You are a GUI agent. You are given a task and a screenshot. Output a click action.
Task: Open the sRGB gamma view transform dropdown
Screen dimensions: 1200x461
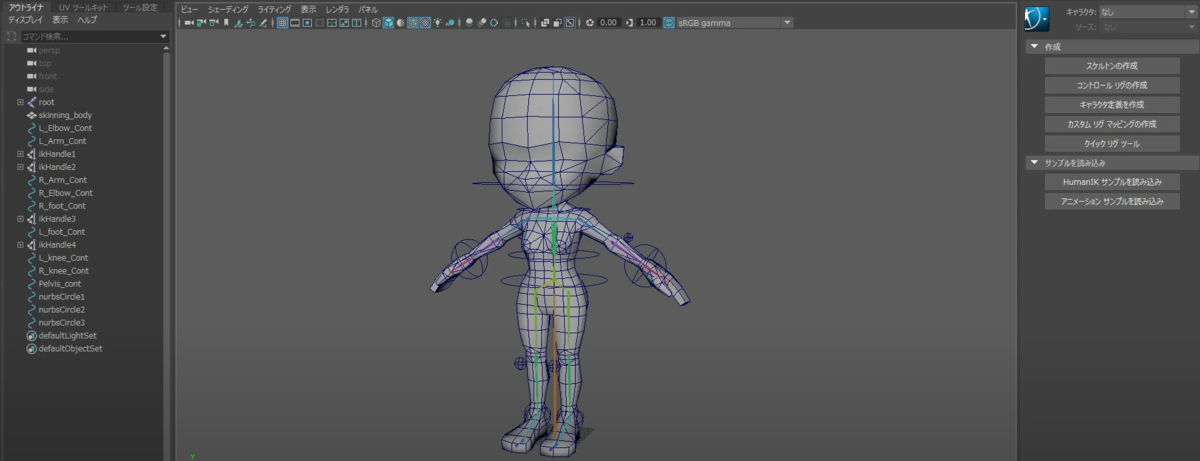pos(787,22)
